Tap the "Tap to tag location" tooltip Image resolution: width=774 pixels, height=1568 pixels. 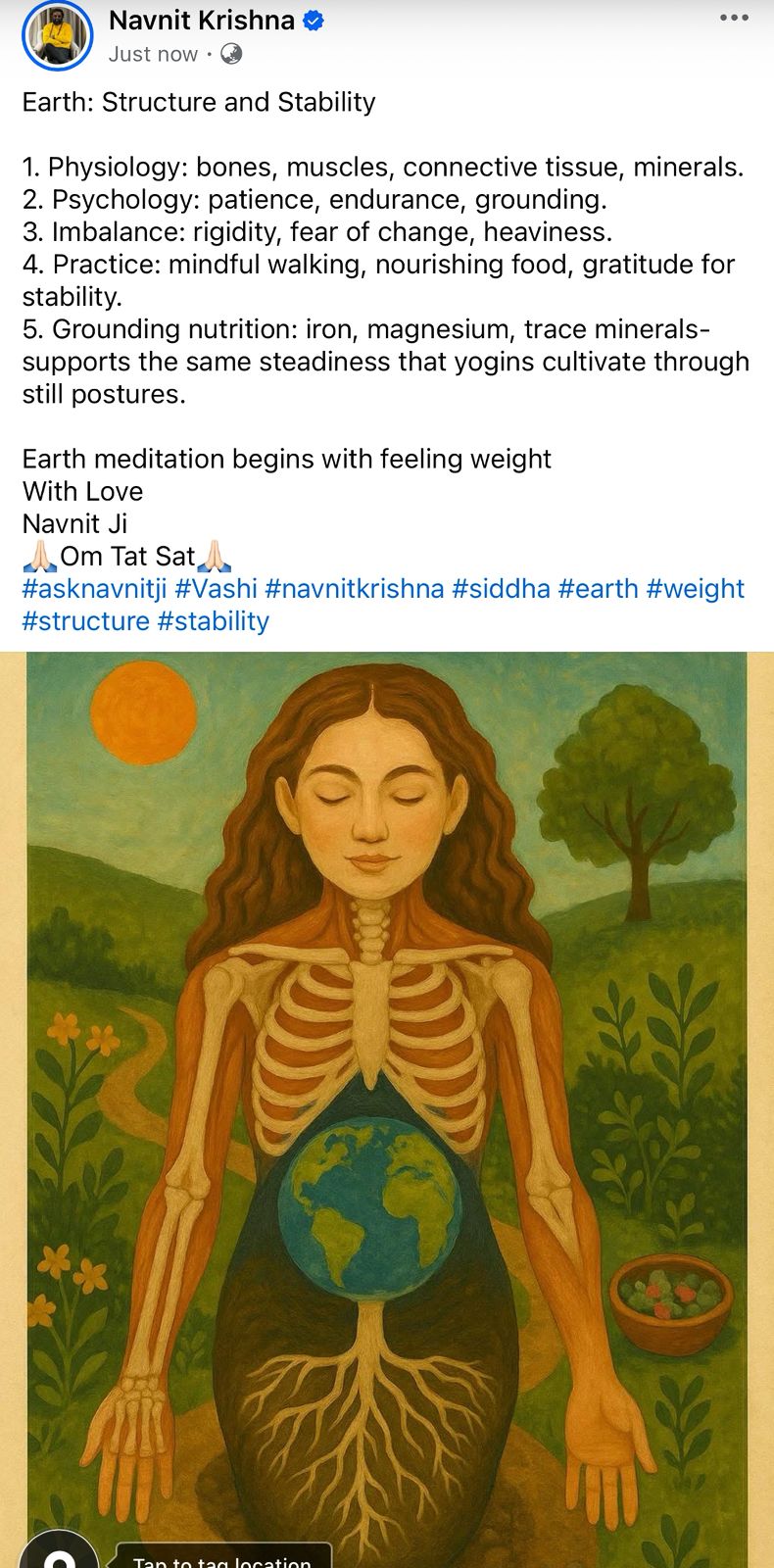tap(222, 1558)
